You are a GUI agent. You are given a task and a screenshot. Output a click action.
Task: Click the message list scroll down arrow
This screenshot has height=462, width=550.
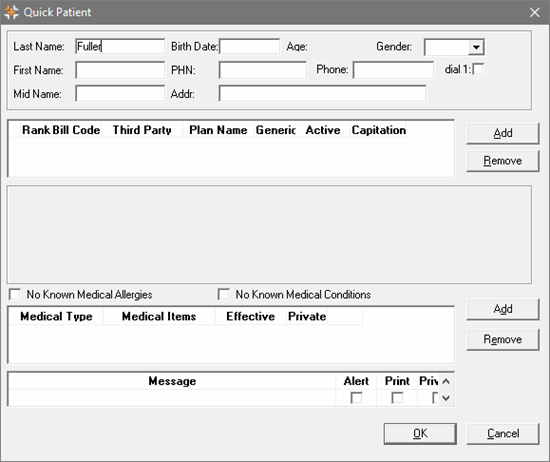(446, 398)
